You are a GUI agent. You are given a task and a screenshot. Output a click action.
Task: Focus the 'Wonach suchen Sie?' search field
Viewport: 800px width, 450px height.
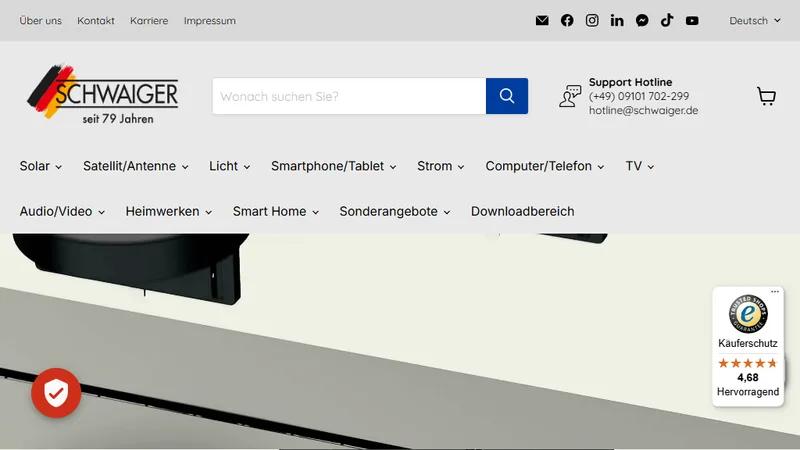[349, 96]
